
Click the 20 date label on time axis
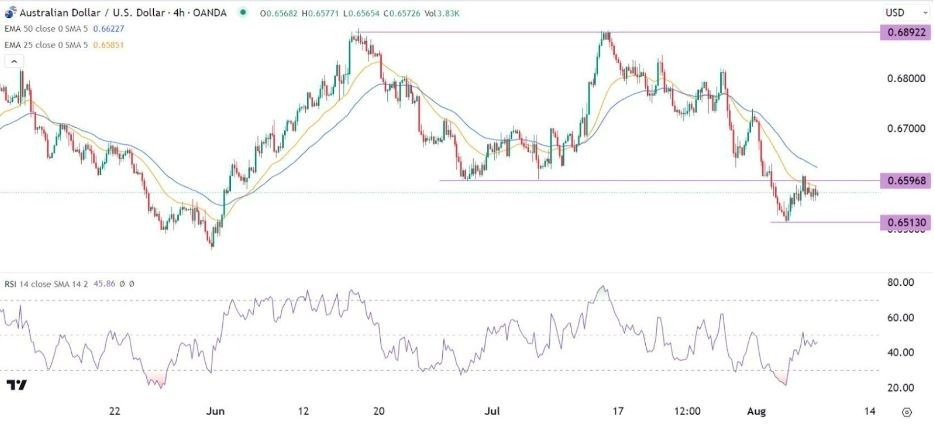tap(379, 411)
